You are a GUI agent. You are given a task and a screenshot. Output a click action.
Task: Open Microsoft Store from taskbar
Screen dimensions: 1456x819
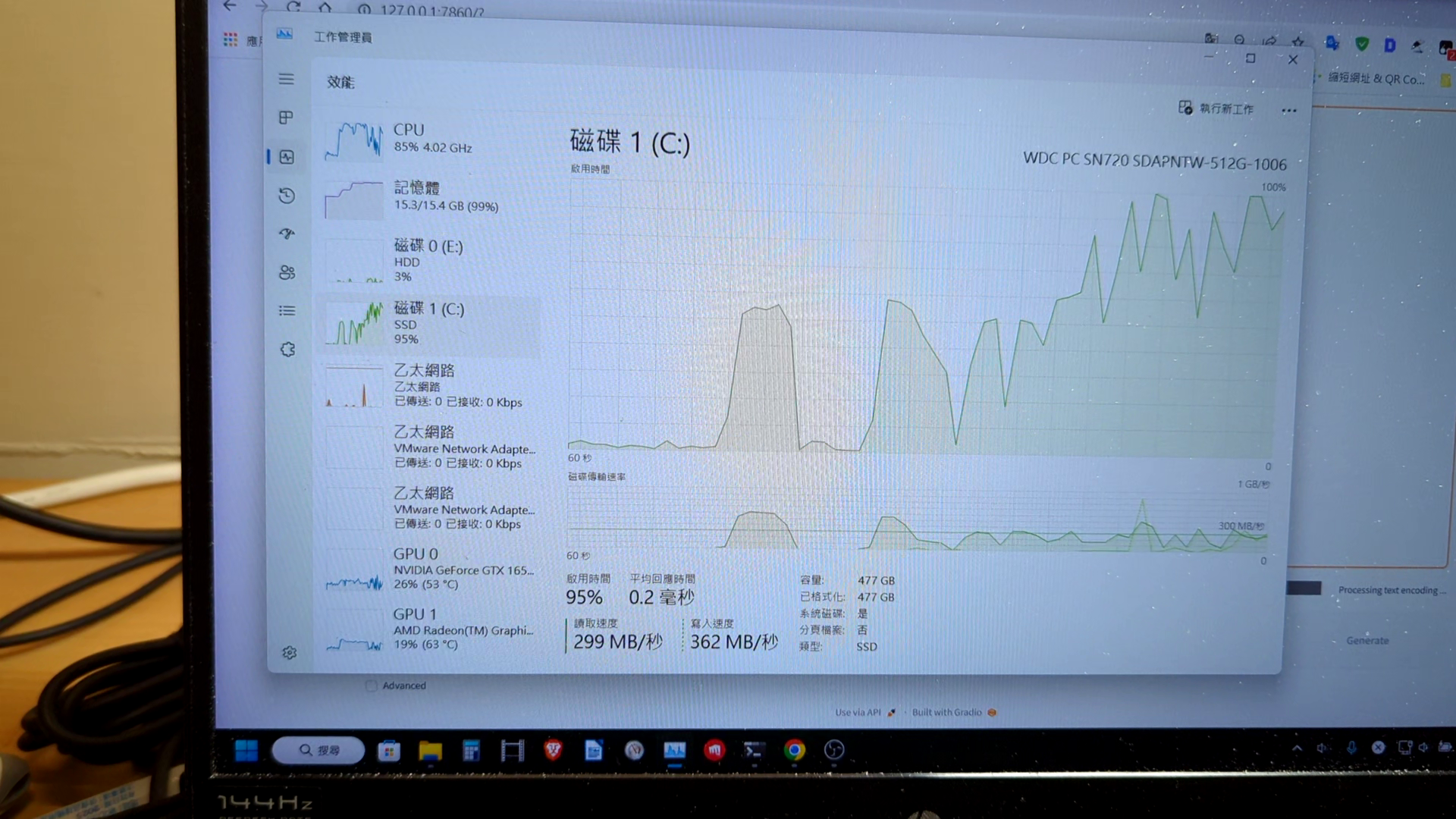tap(389, 751)
